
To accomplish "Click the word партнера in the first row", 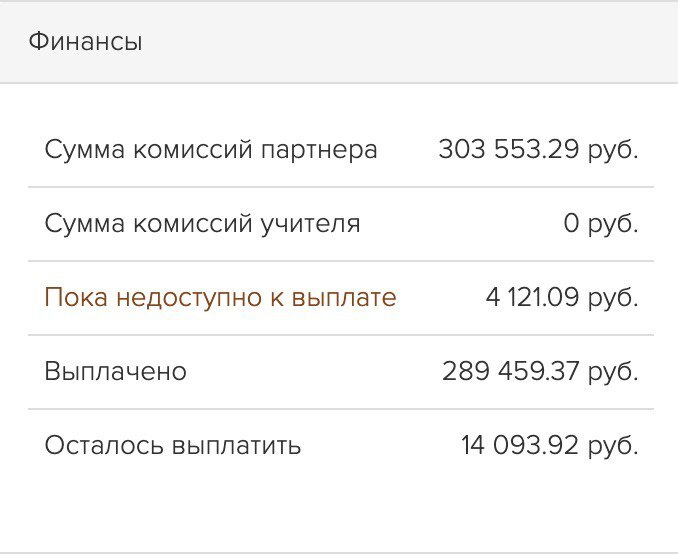I will tap(319, 150).
